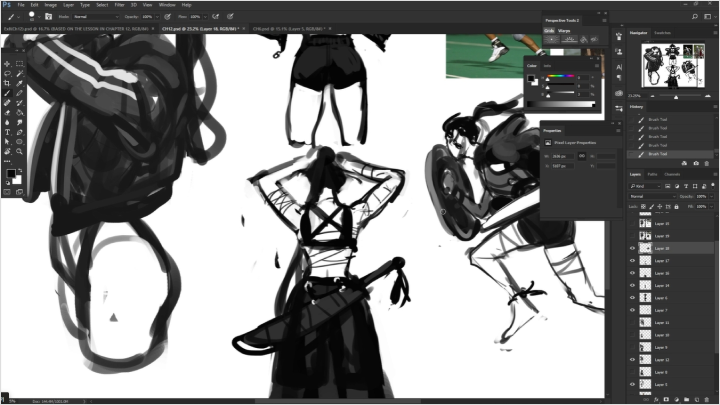Open the Edit Toolbar ellipsis button

pos(7,161)
